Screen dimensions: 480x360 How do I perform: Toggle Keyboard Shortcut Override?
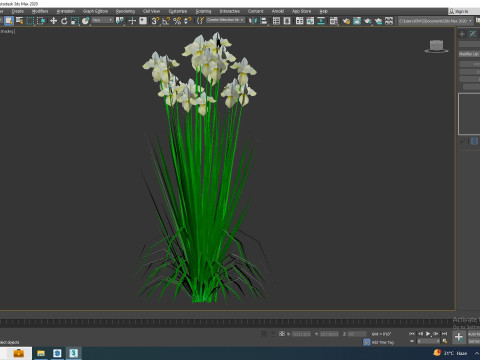pyautogui.click(x=143, y=21)
